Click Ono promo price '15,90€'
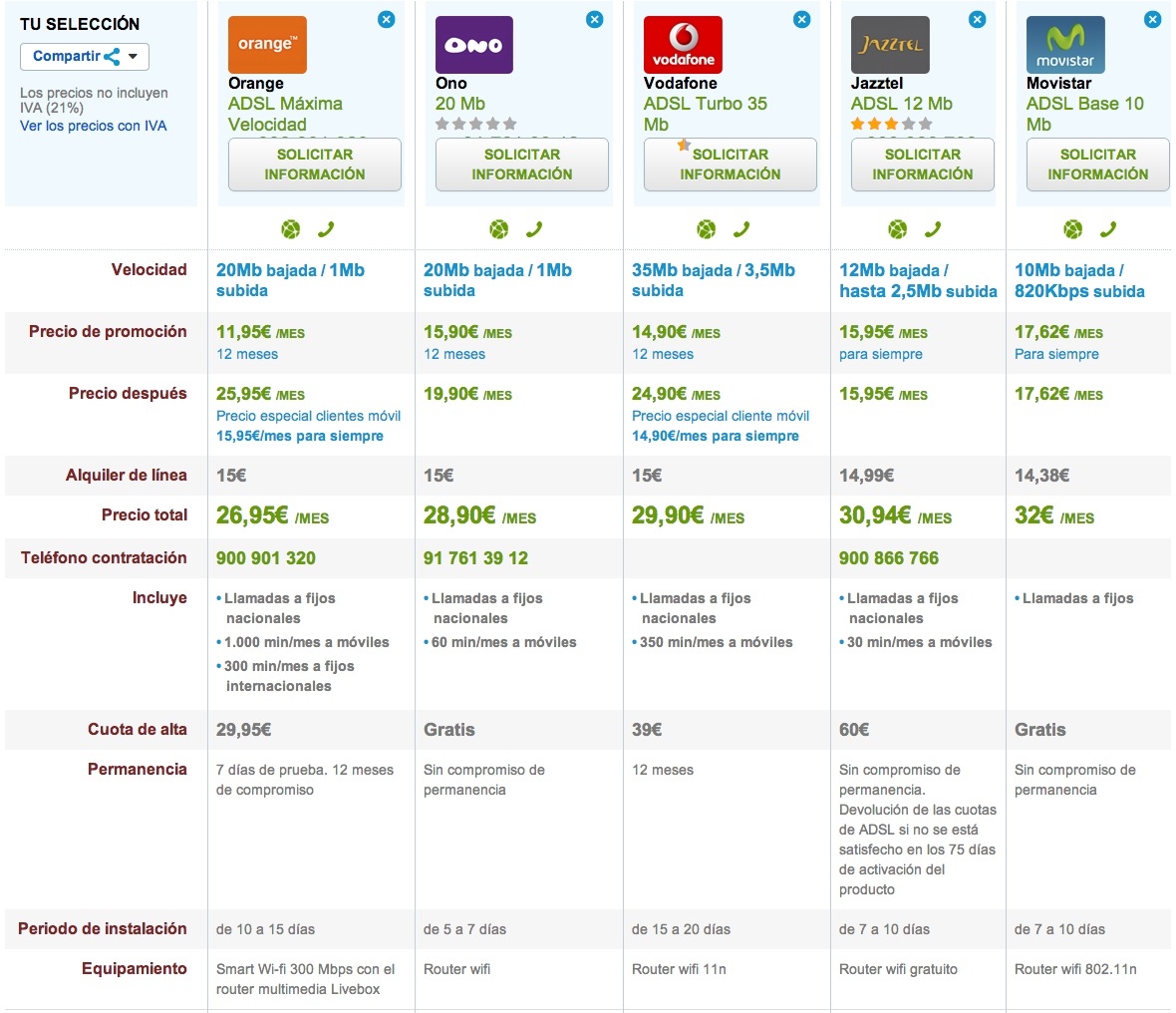 point(451,332)
